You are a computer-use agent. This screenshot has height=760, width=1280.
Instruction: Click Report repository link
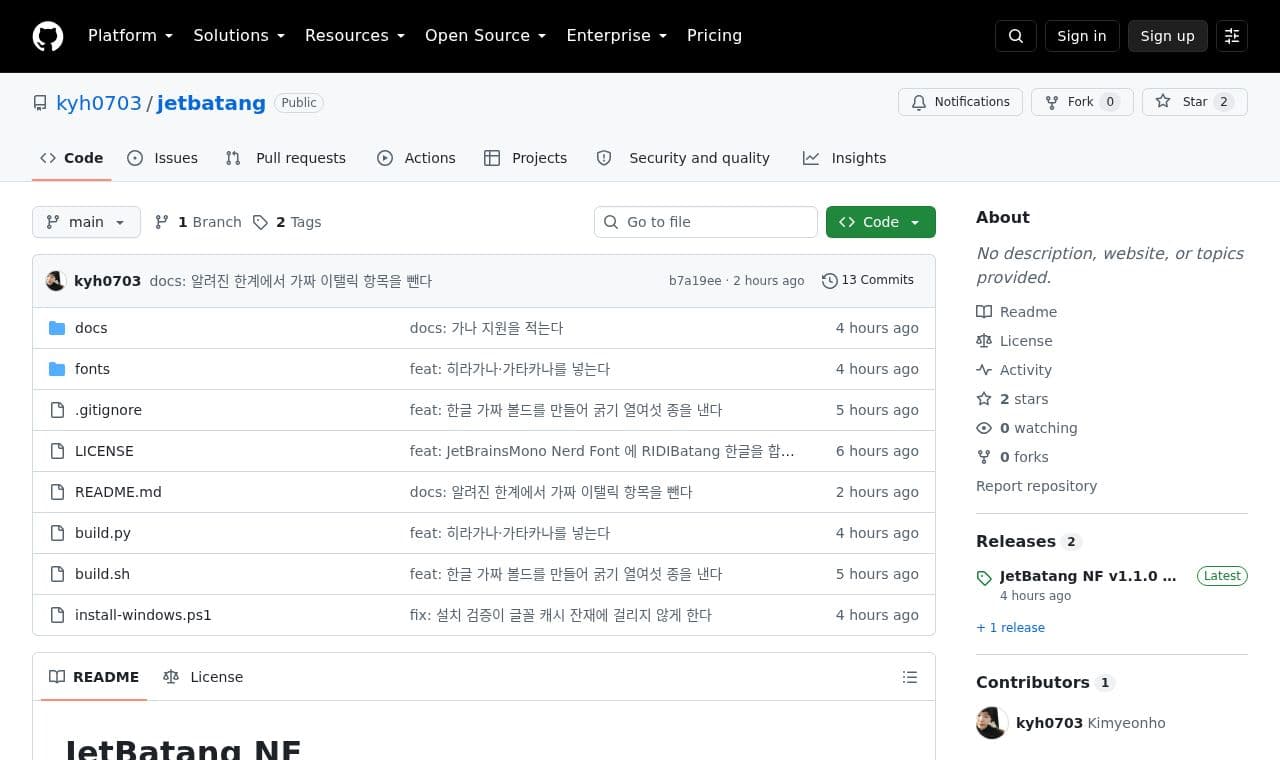click(x=1036, y=486)
